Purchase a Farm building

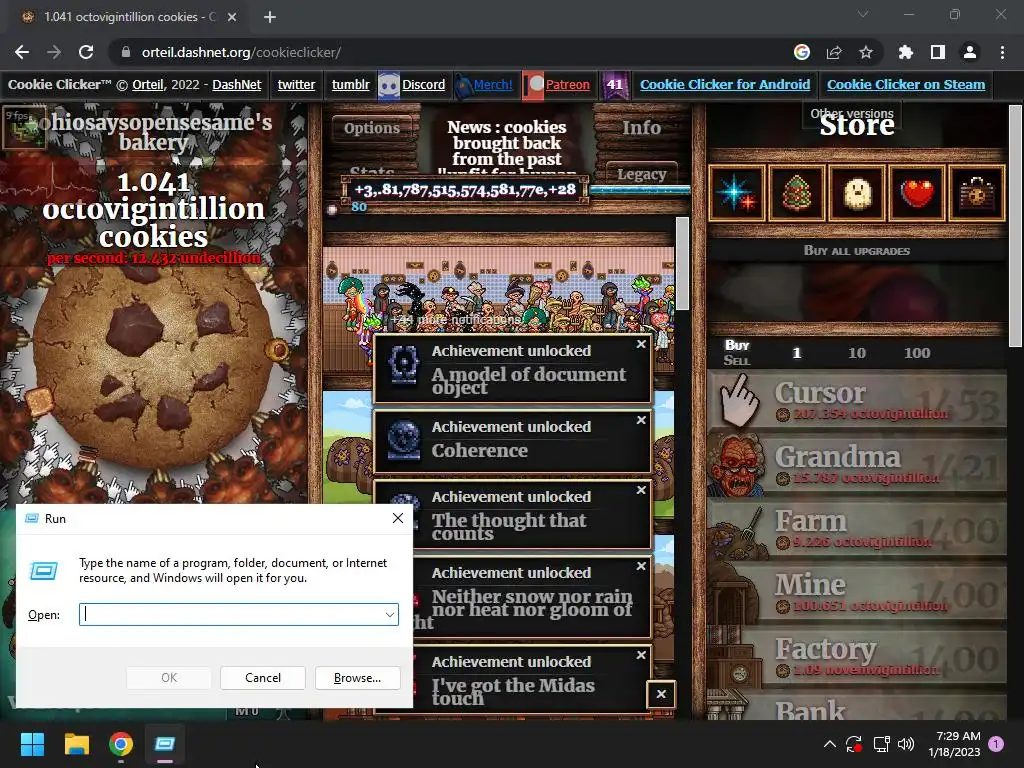(857, 528)
